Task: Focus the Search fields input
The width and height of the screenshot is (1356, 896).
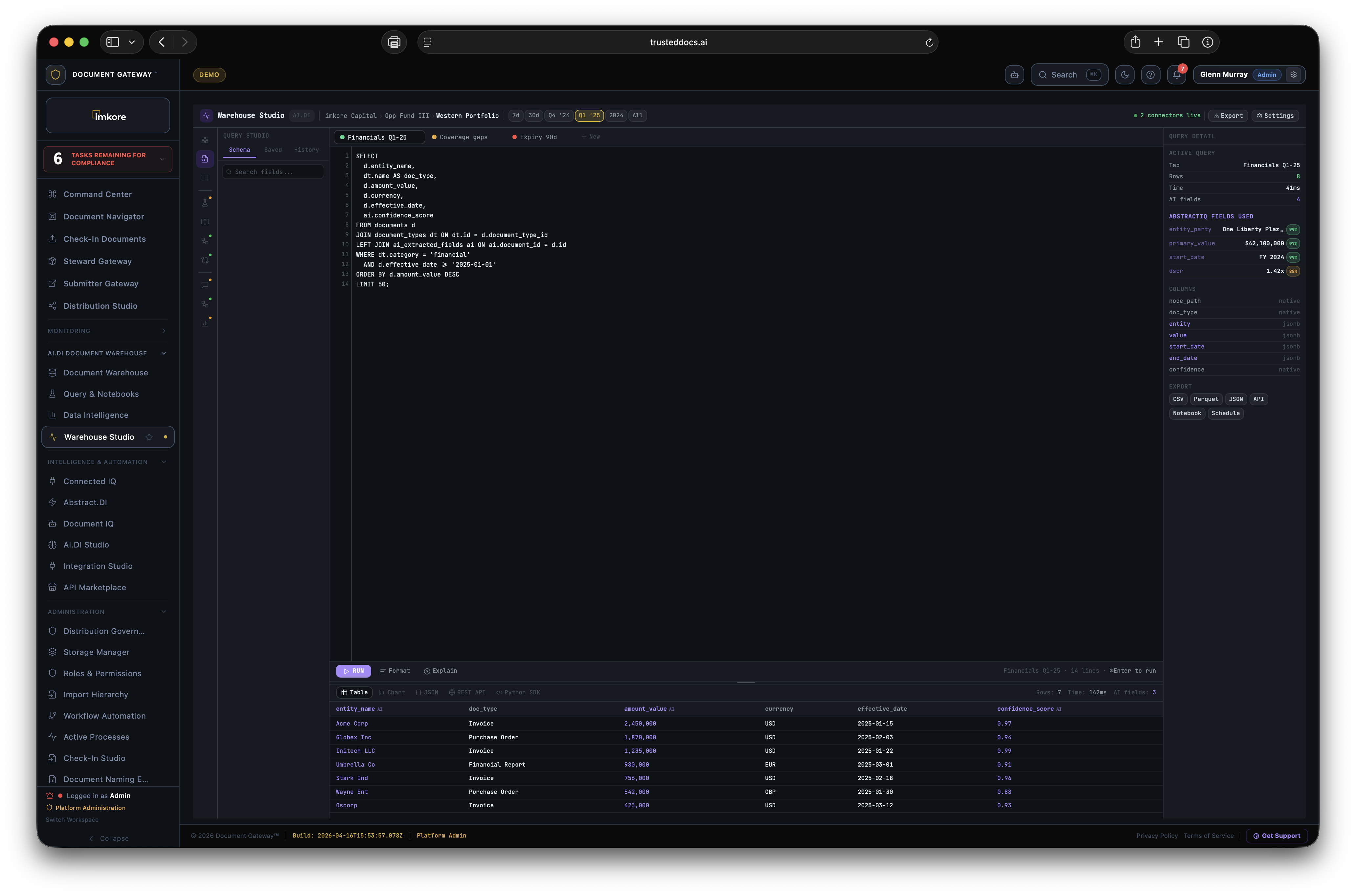Action: [x=273, y=172]
